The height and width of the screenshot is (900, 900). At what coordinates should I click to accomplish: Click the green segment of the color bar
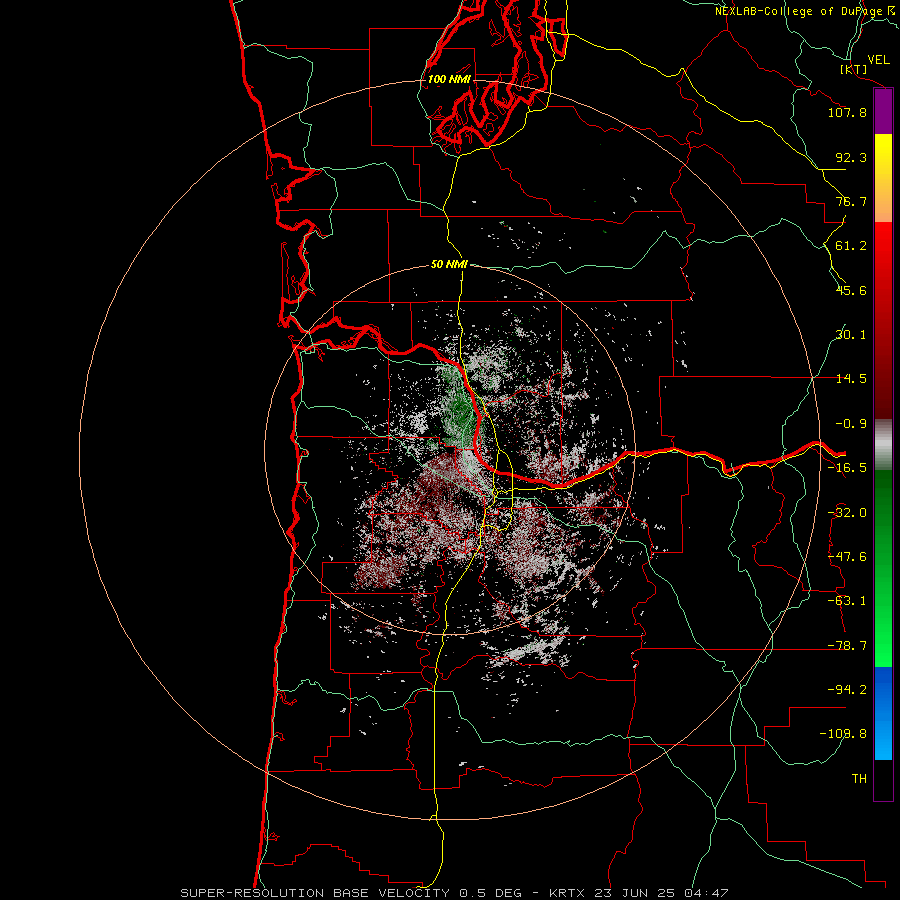[x=883, y=568]
